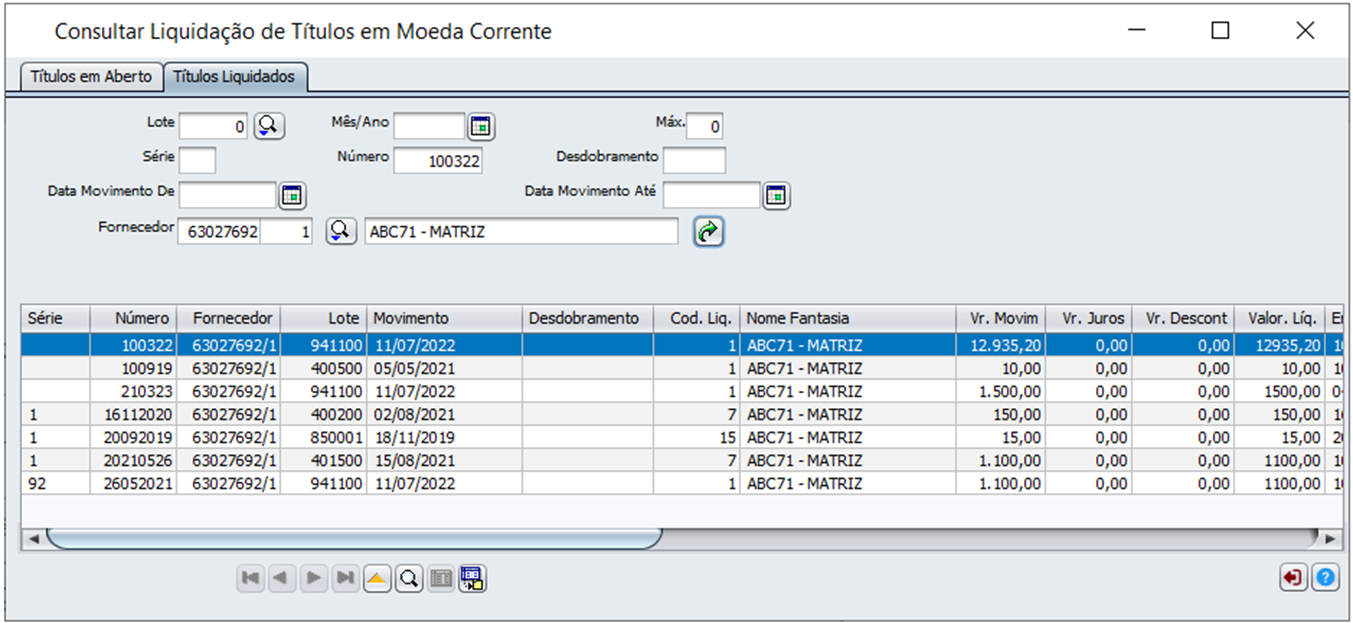
Task: Click the magnifier search button in bottom toolbar
Action: tap(409, 578)
